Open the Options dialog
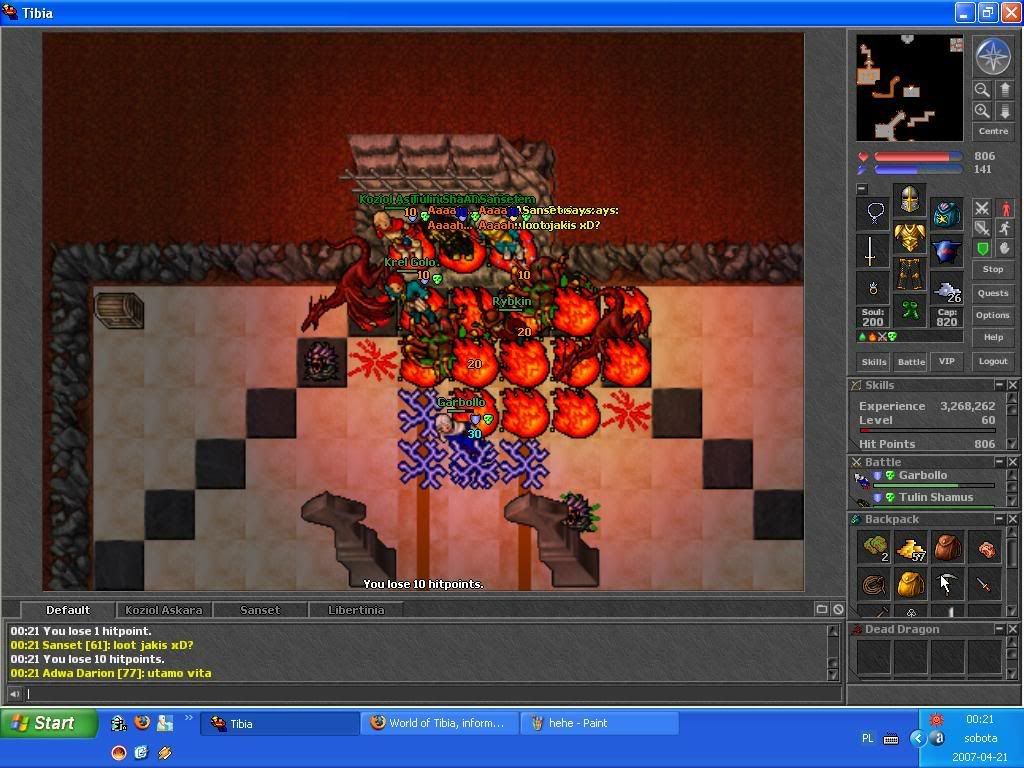This screenshot has width=1024, height=768. coord(993,315)
